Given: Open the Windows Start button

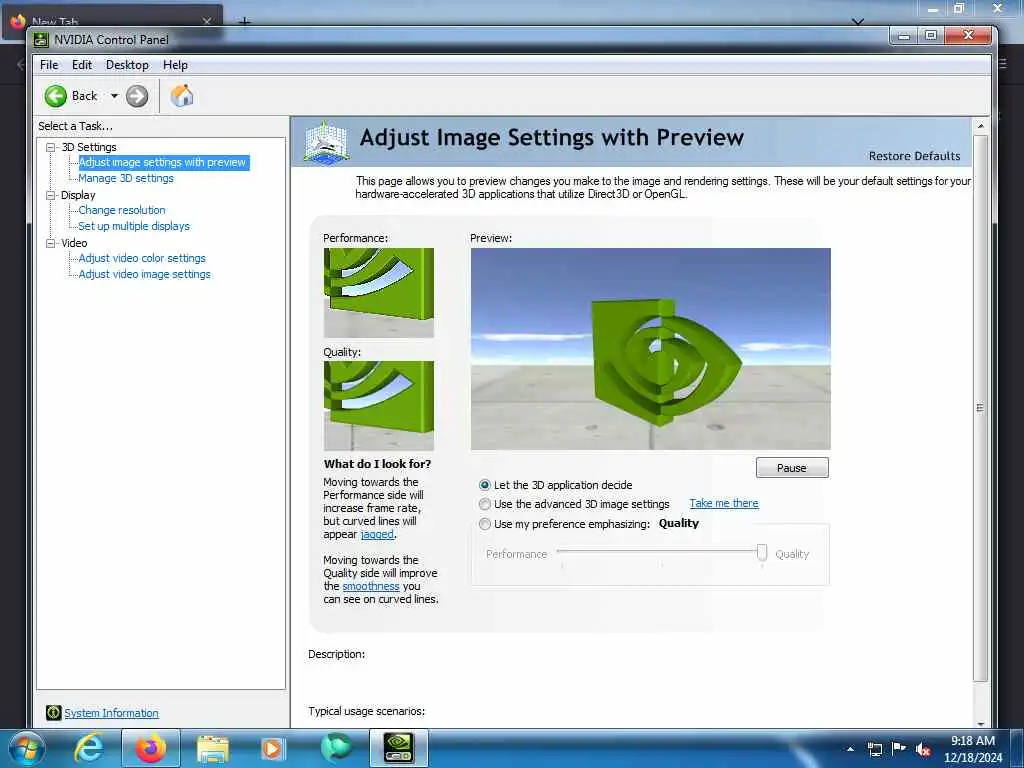Looking at the screenshot, I should click(x=27, y=748).
